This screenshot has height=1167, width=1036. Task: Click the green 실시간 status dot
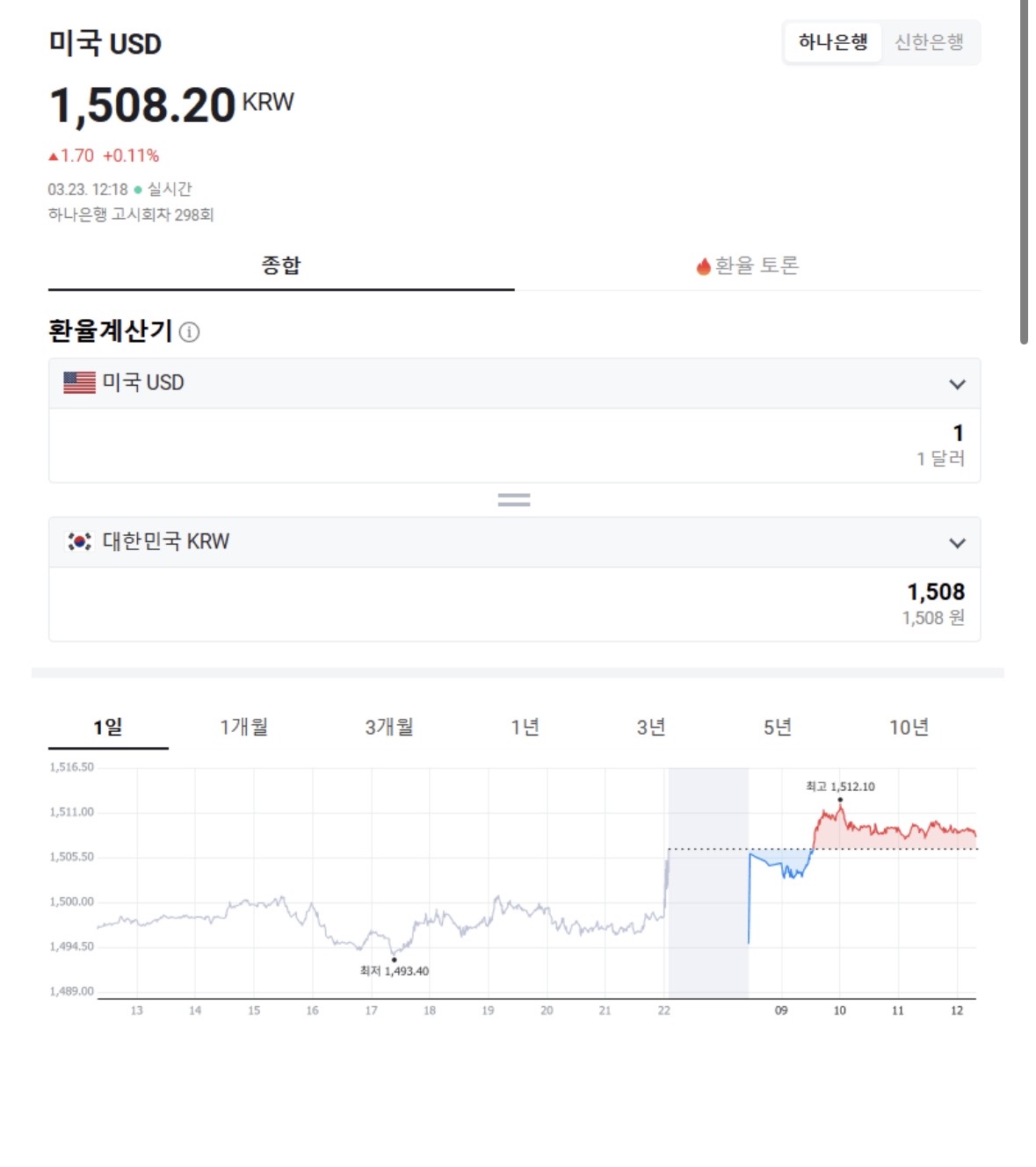coord(138,190)
